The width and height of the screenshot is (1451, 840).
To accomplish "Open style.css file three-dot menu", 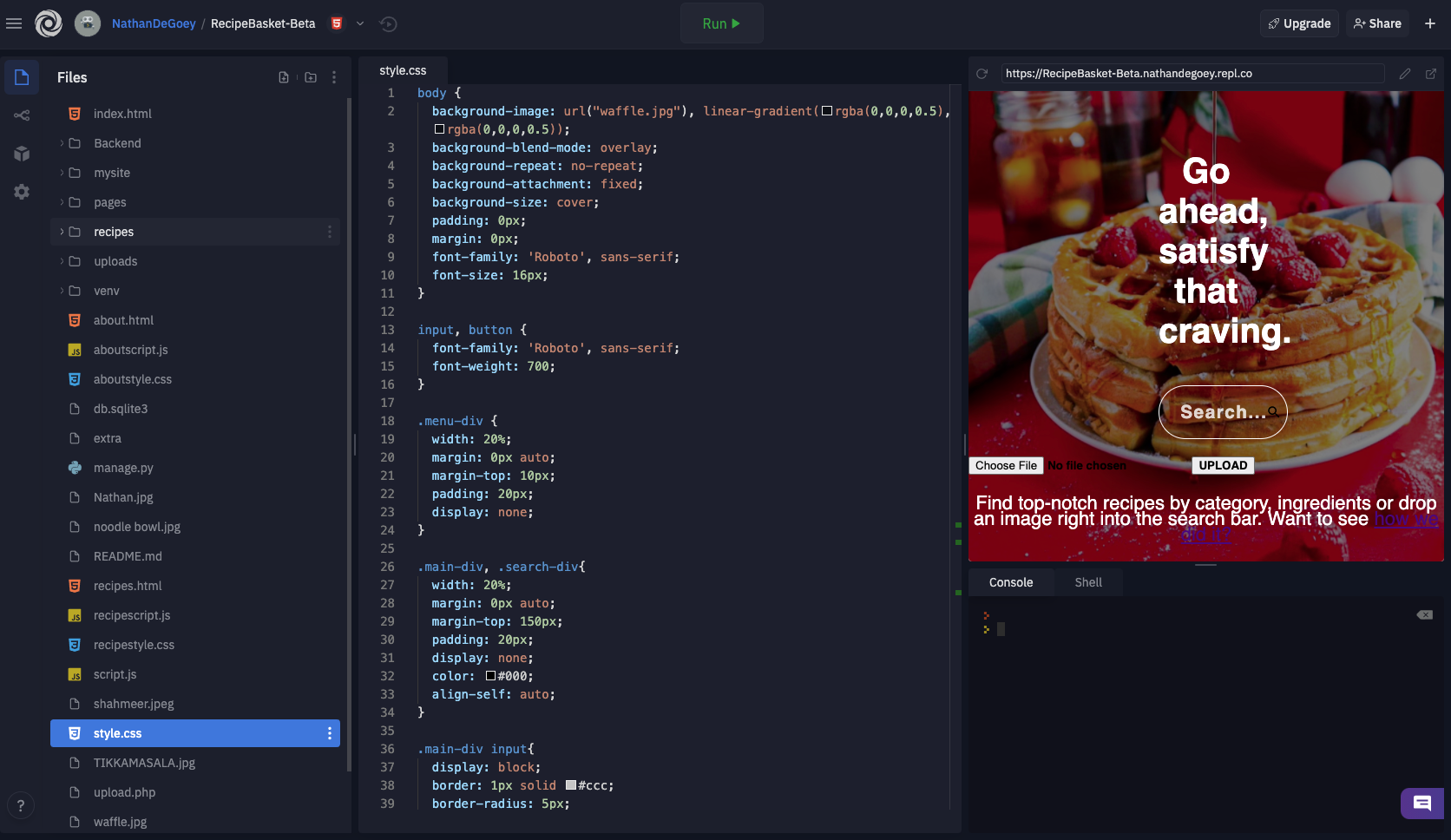I will 330,733.
